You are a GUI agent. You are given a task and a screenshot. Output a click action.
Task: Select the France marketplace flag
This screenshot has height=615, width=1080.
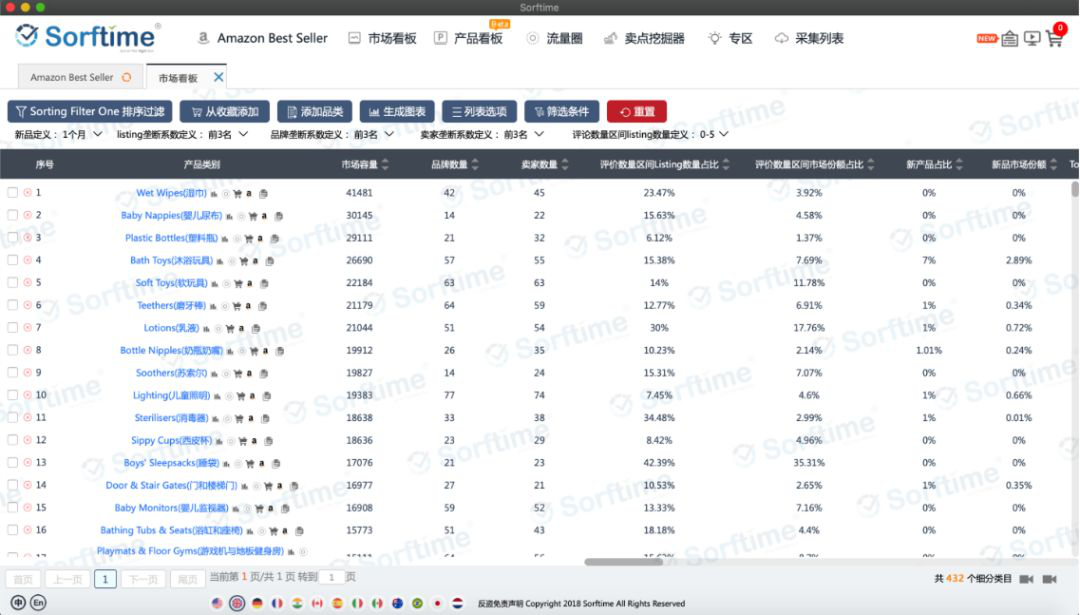pyautogui.click(x=277, y=603)
